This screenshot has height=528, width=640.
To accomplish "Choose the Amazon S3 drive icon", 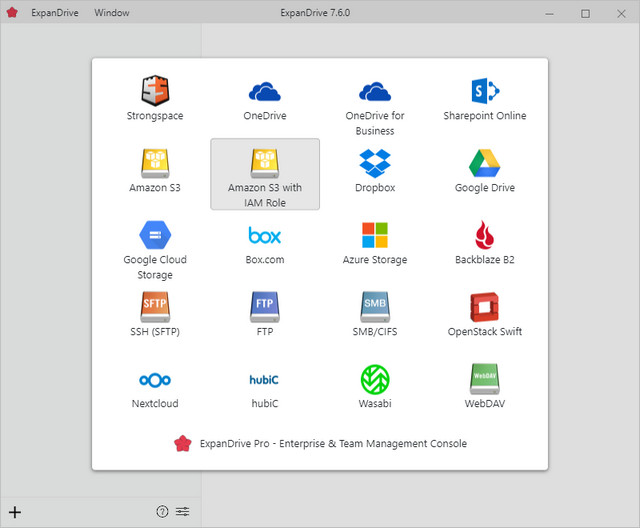I will 155,164.
